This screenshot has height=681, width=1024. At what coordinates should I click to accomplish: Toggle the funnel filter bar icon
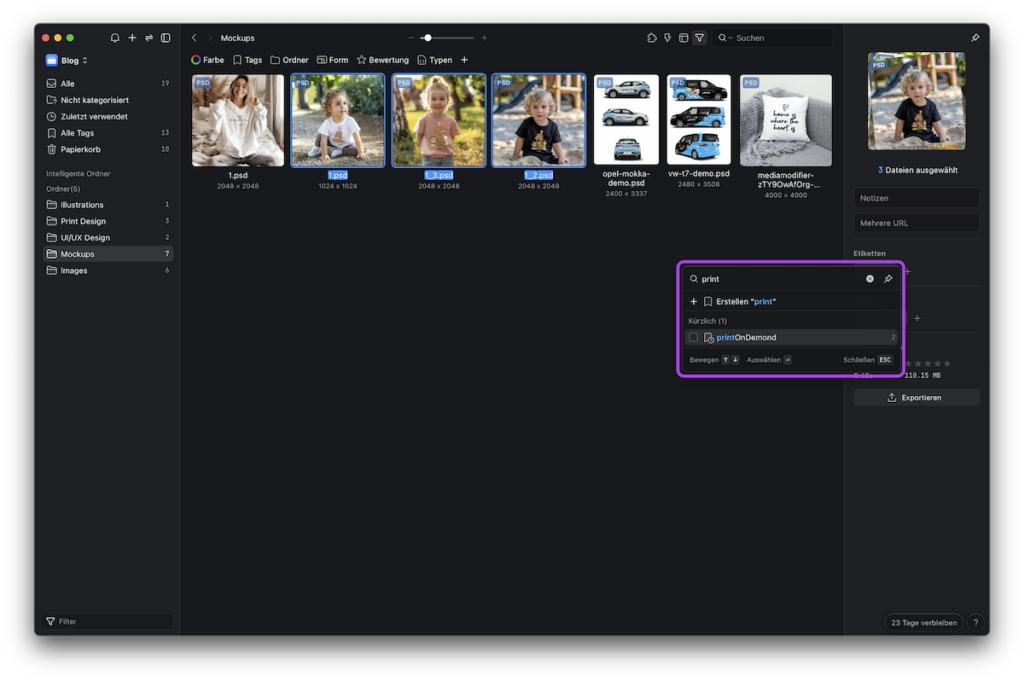click(x=699, y=38)
